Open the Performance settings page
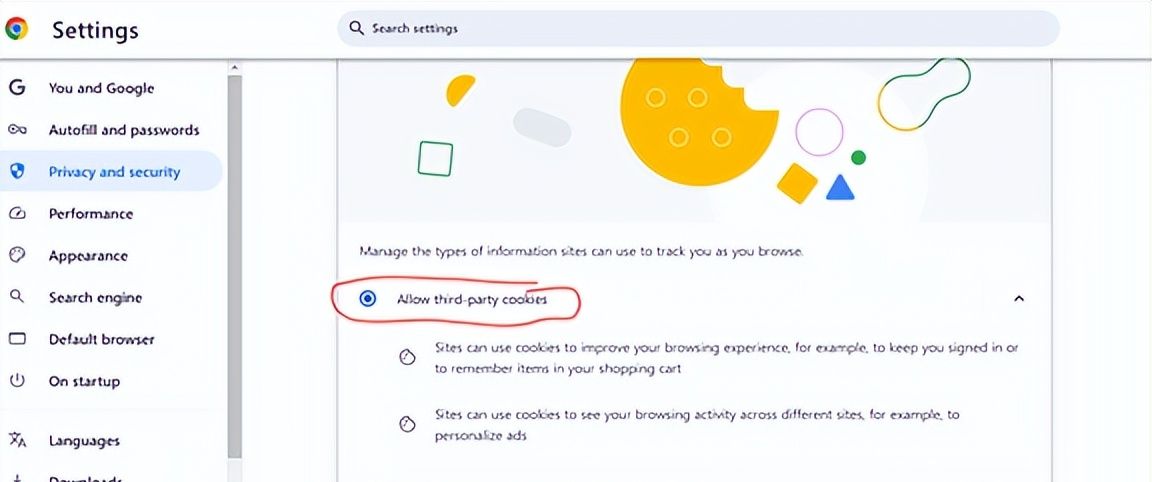Image resolution: width=1152 pixels, height=482 pixels. (91, 214)
